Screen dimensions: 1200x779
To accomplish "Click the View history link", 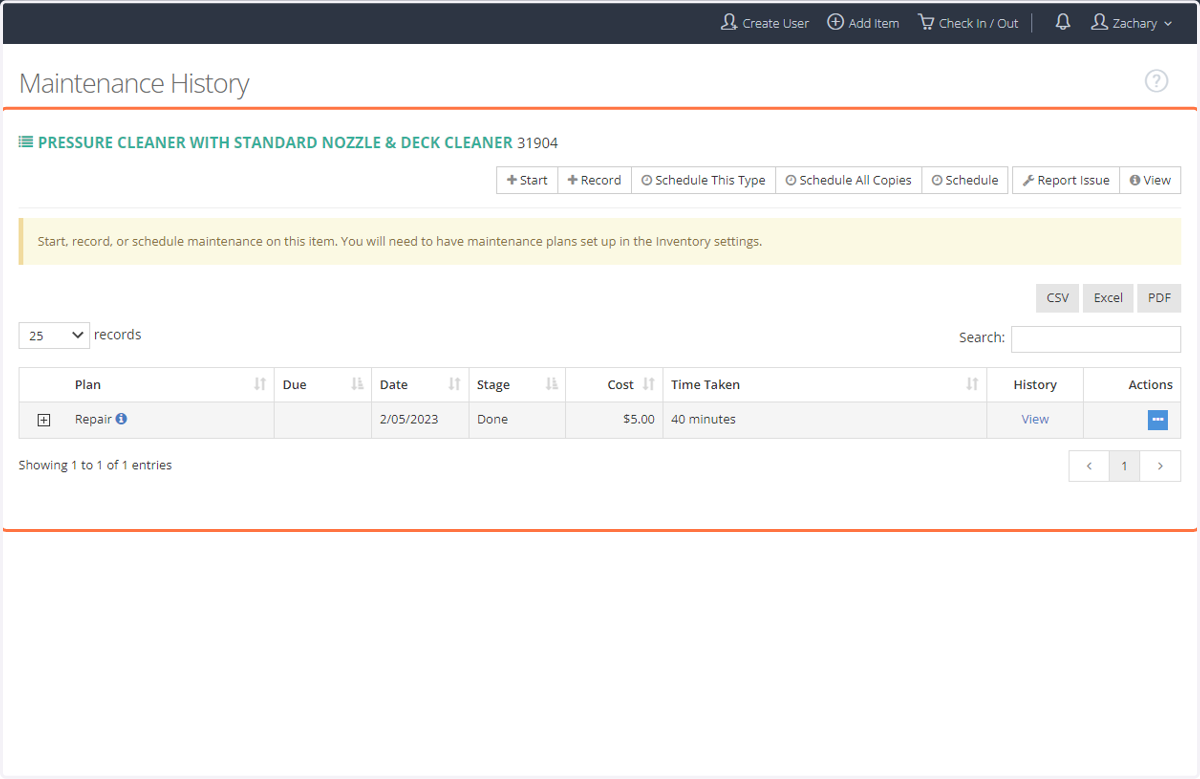I will (1035, 419).
